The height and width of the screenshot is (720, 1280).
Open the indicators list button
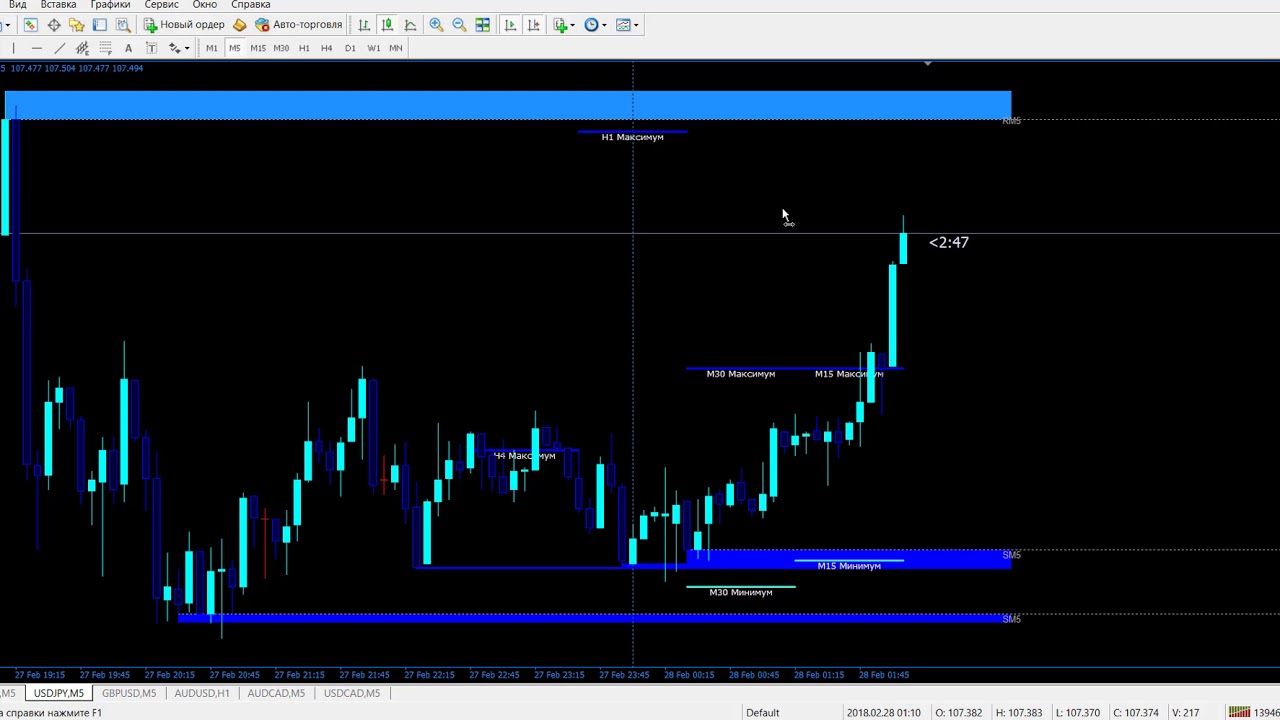tap(560, 25)
